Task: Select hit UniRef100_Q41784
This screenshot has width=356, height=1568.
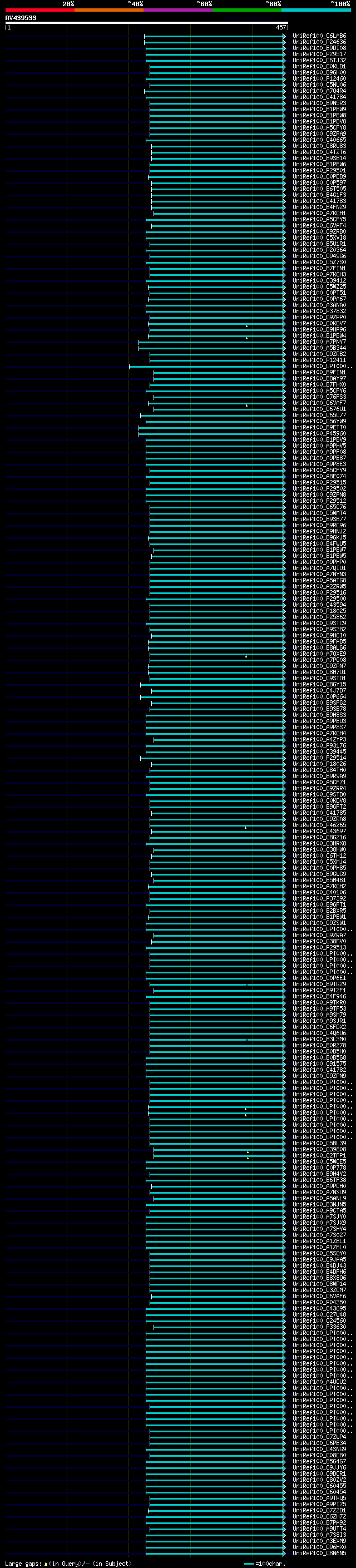Action: (319, 97)
